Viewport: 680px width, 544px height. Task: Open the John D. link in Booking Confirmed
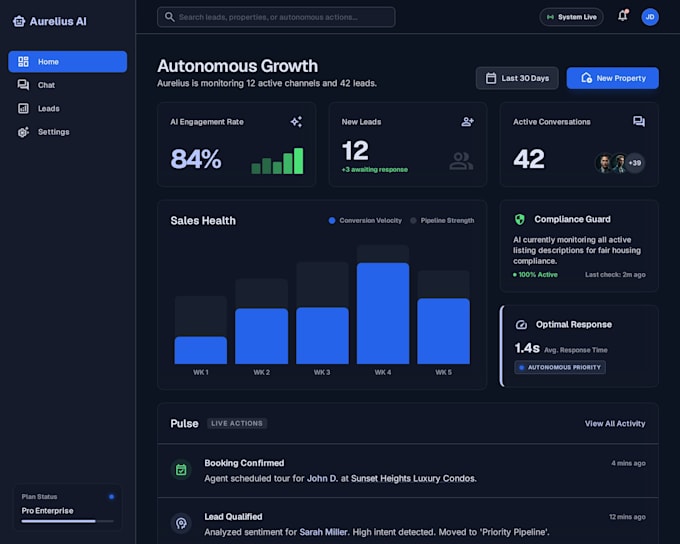(322, 478)
